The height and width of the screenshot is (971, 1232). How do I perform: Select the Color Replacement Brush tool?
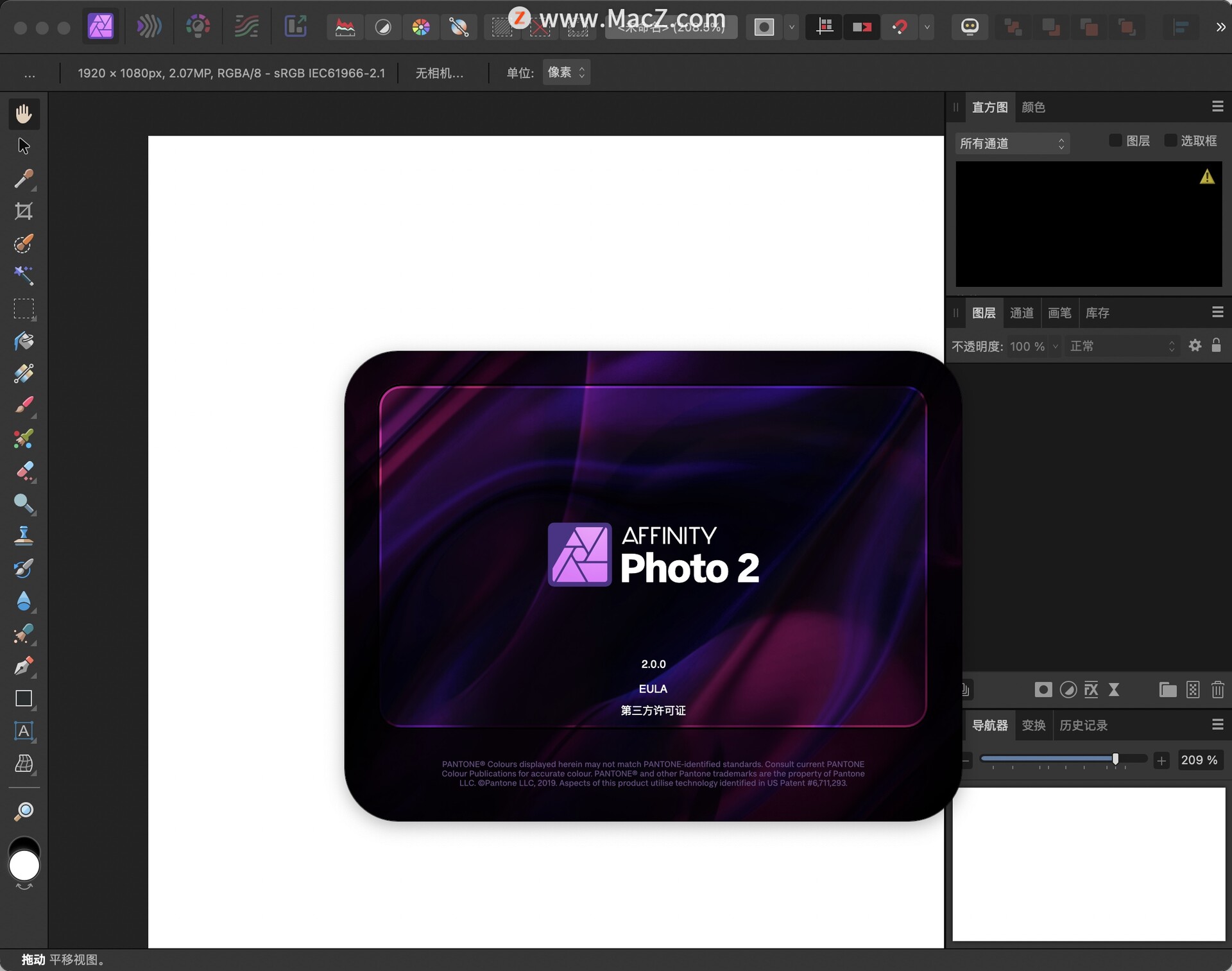coord(24,438)
